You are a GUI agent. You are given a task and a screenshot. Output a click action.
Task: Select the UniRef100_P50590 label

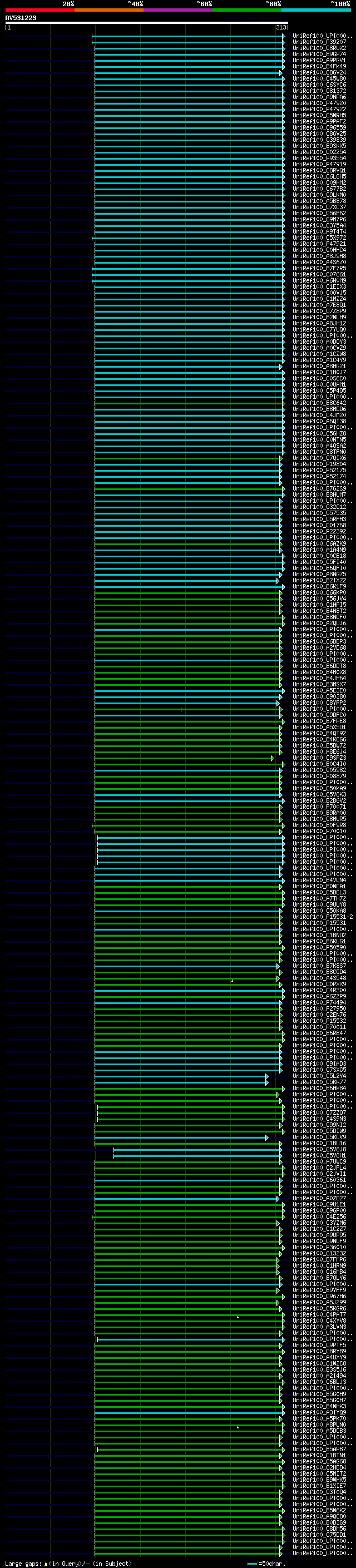click(x=319, y=948)
